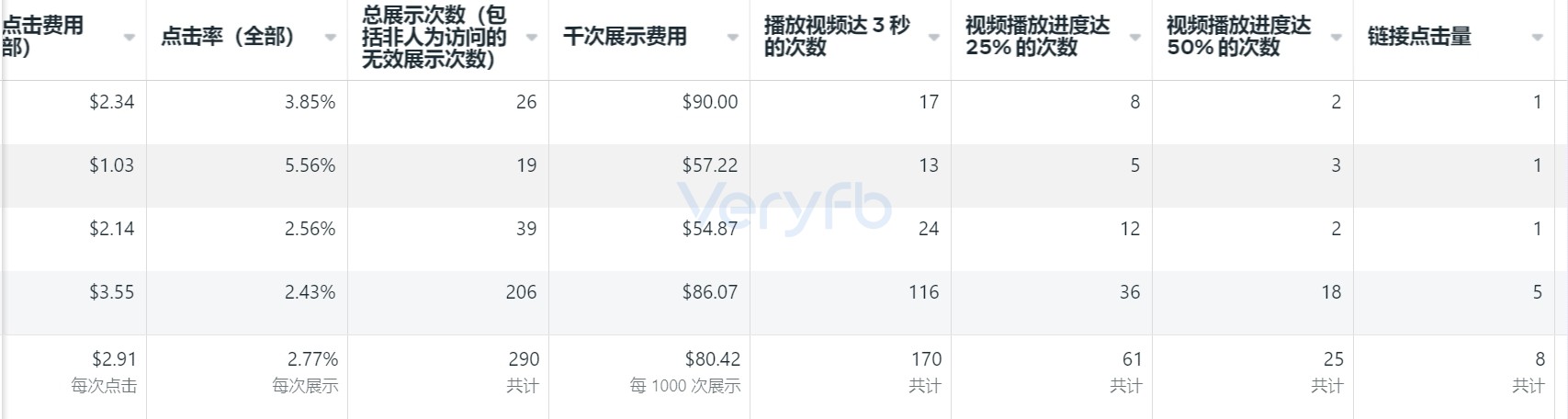Screen dimensions: 1568x419
Task: Click the 2.77% overall click rate total
Action: pyautogui.click(x=312, y=359)
